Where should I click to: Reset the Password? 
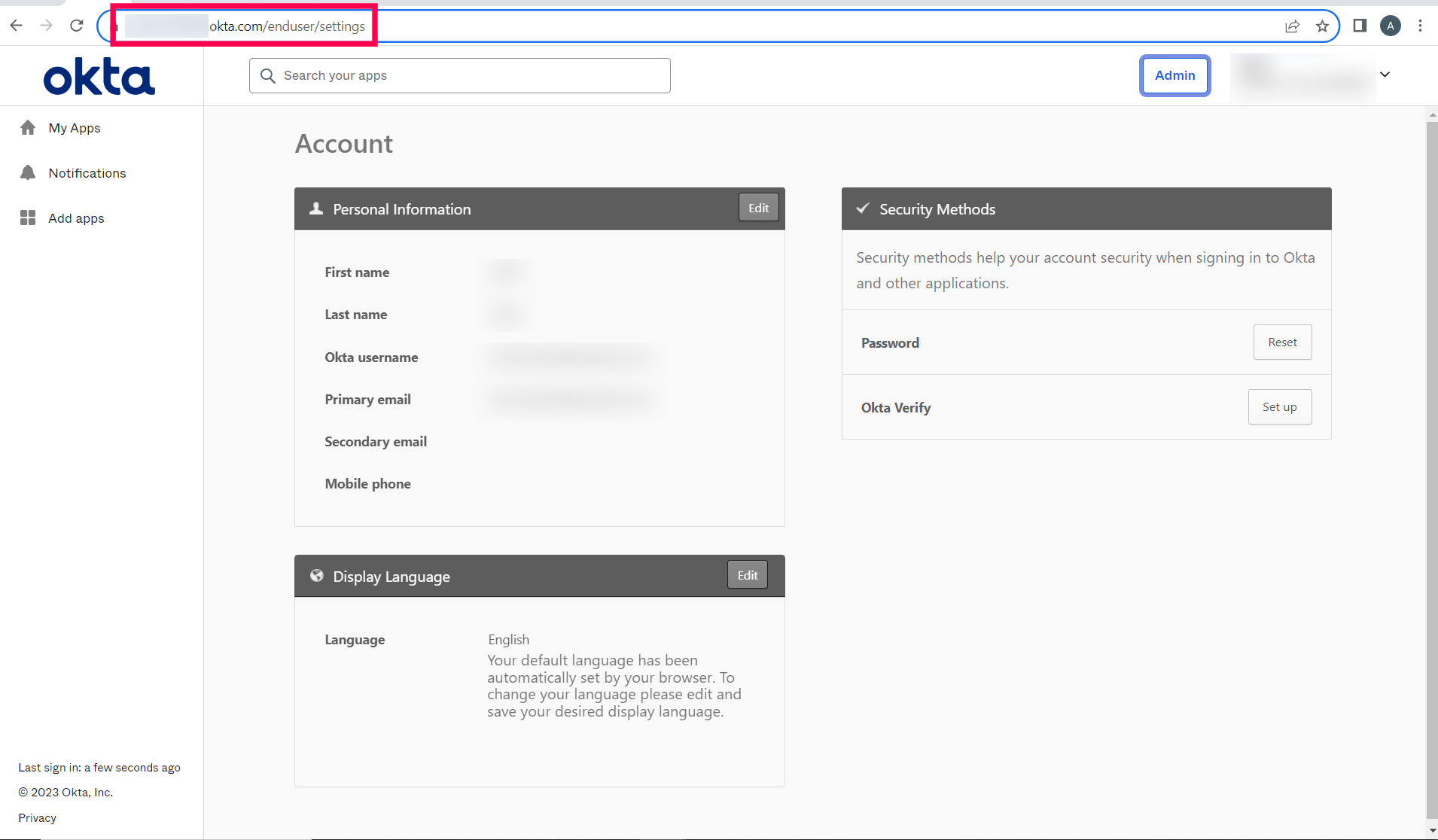[1283, 342]
